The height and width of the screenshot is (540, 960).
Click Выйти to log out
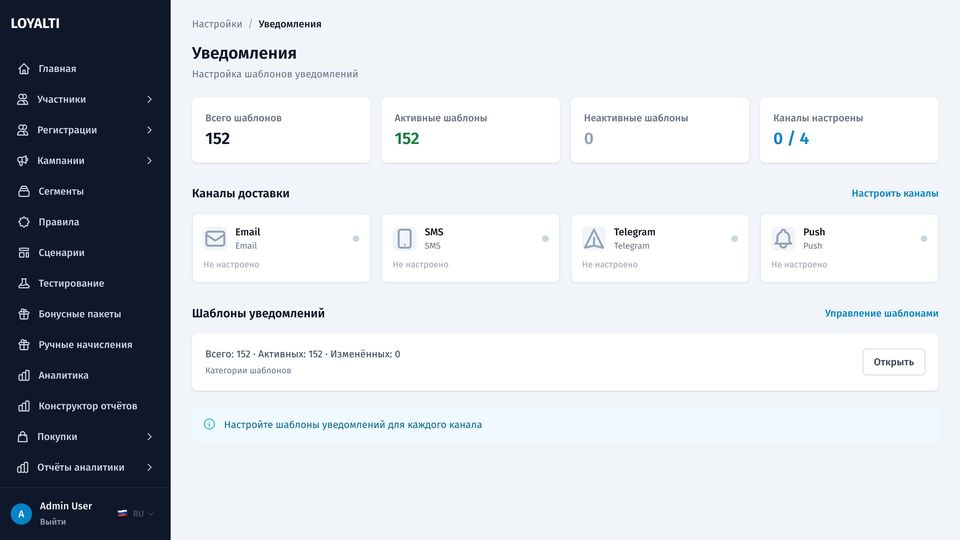point(53,522)
